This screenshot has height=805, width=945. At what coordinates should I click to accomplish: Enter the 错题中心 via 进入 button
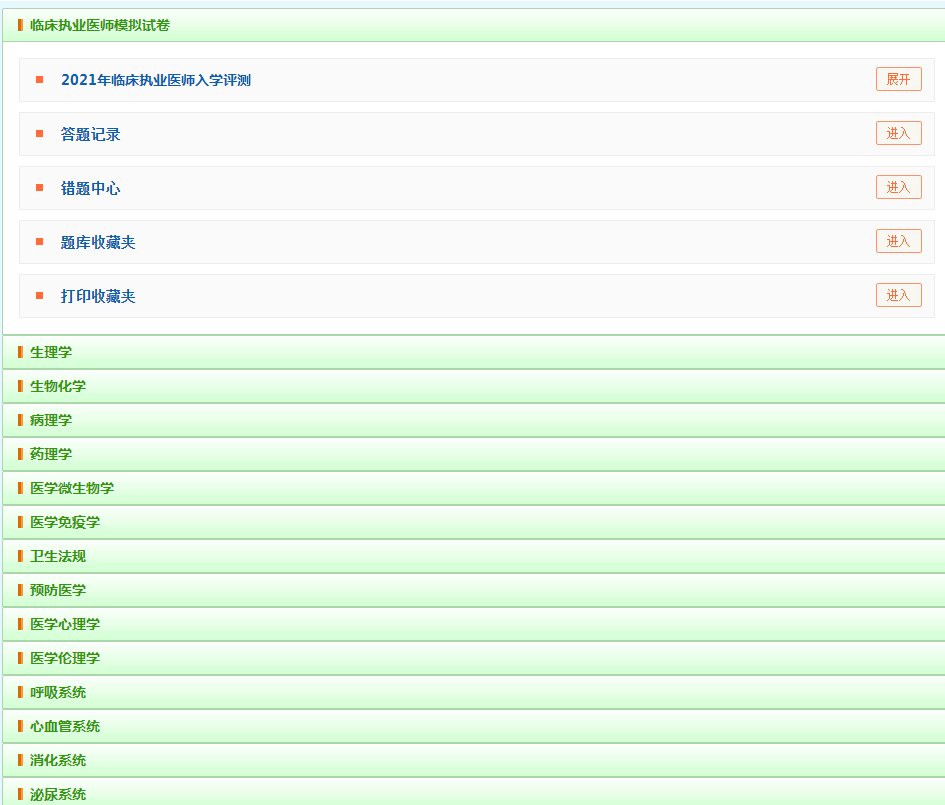point(898,188)
